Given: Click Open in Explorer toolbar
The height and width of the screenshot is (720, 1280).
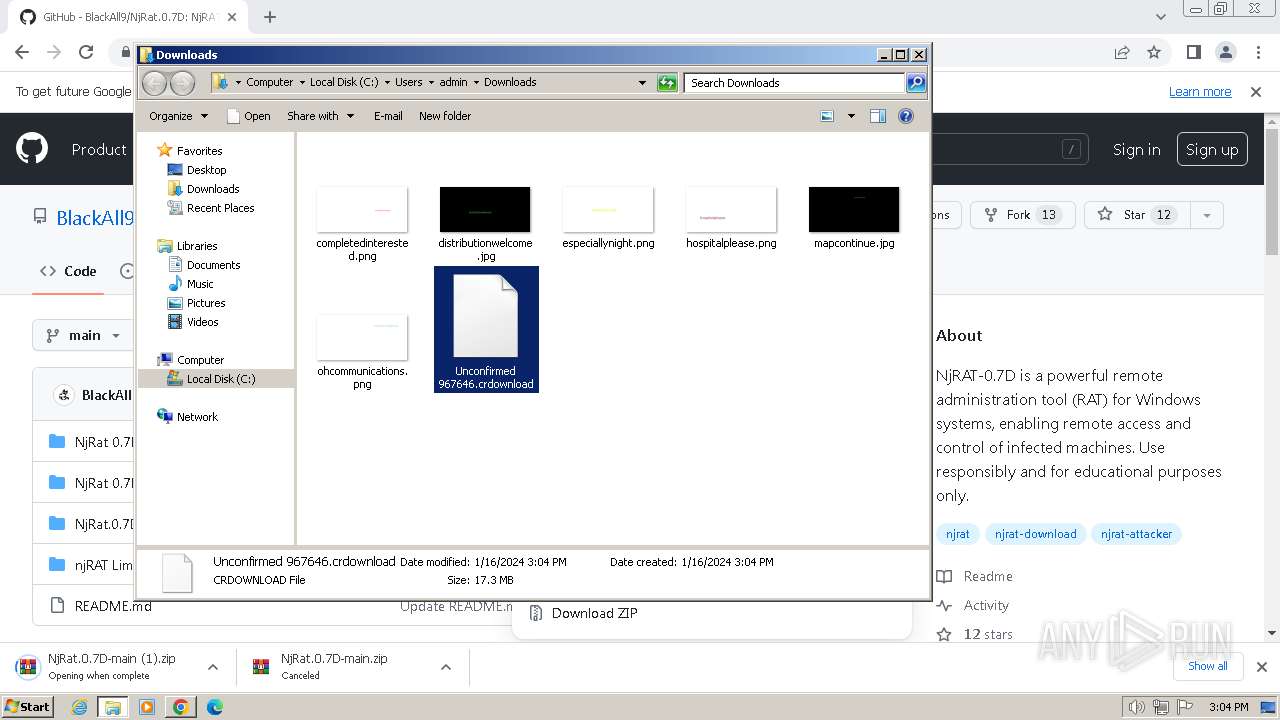Looking at the screenshot, I should pyautogui.click(x=249, y=116).
